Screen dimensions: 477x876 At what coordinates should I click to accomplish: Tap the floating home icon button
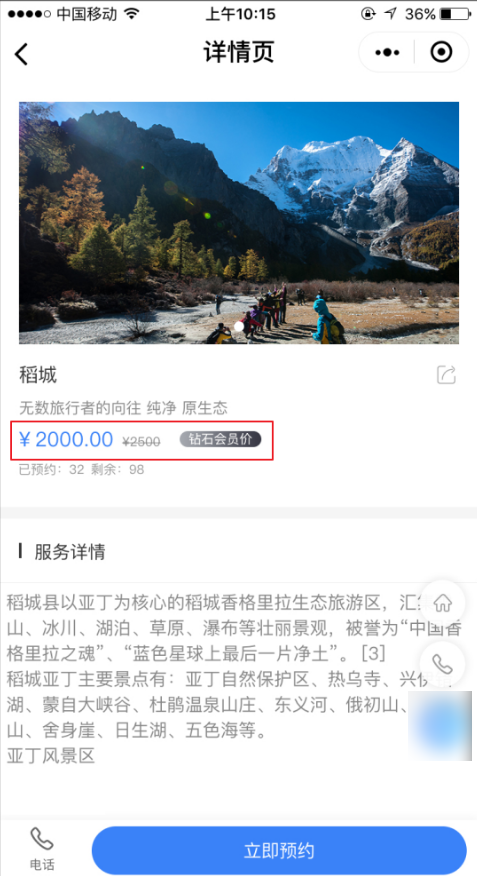point(442,603)
